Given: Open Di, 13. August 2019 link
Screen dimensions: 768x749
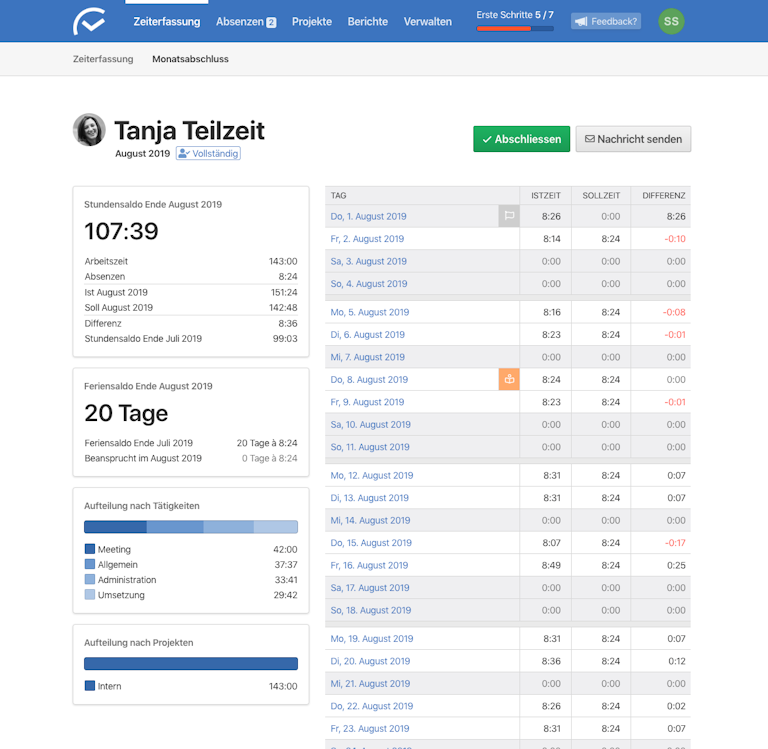Looking at the screenshot, I should click(x=369, y=498).
